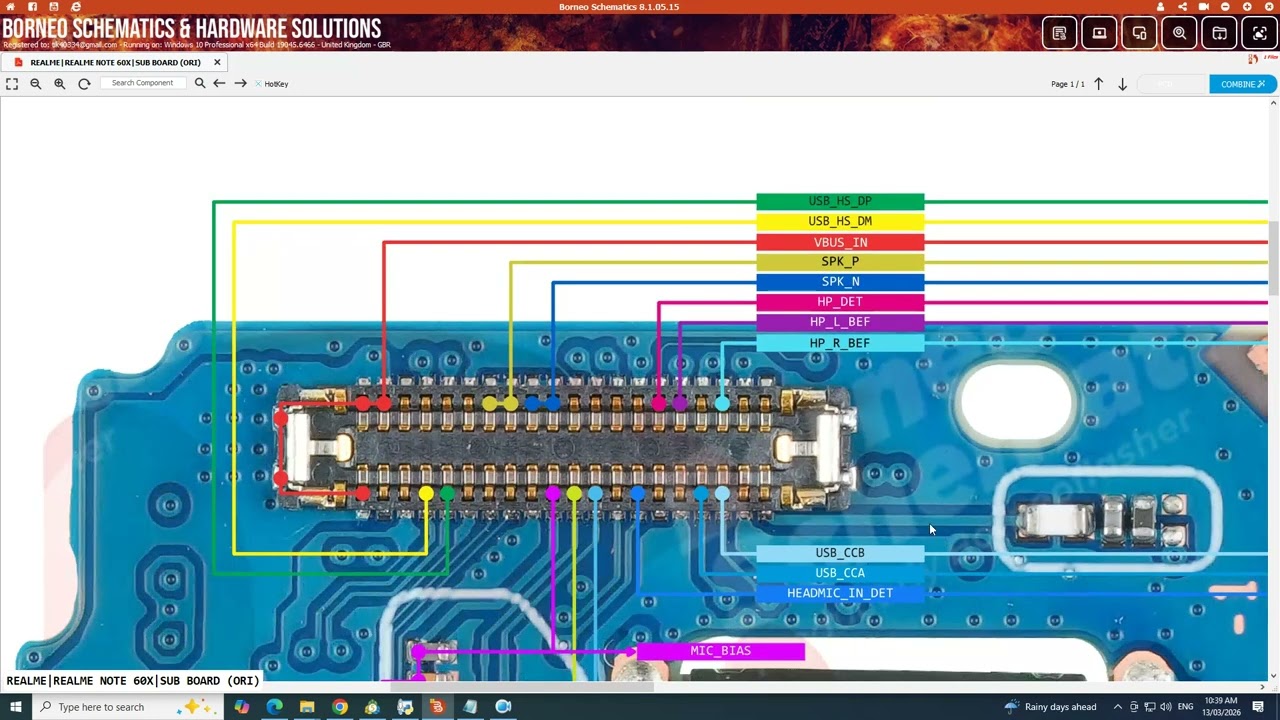The image size is (1280, 720).
Task: Select the fit-to-screen view icon
Action: pos(12,83)
